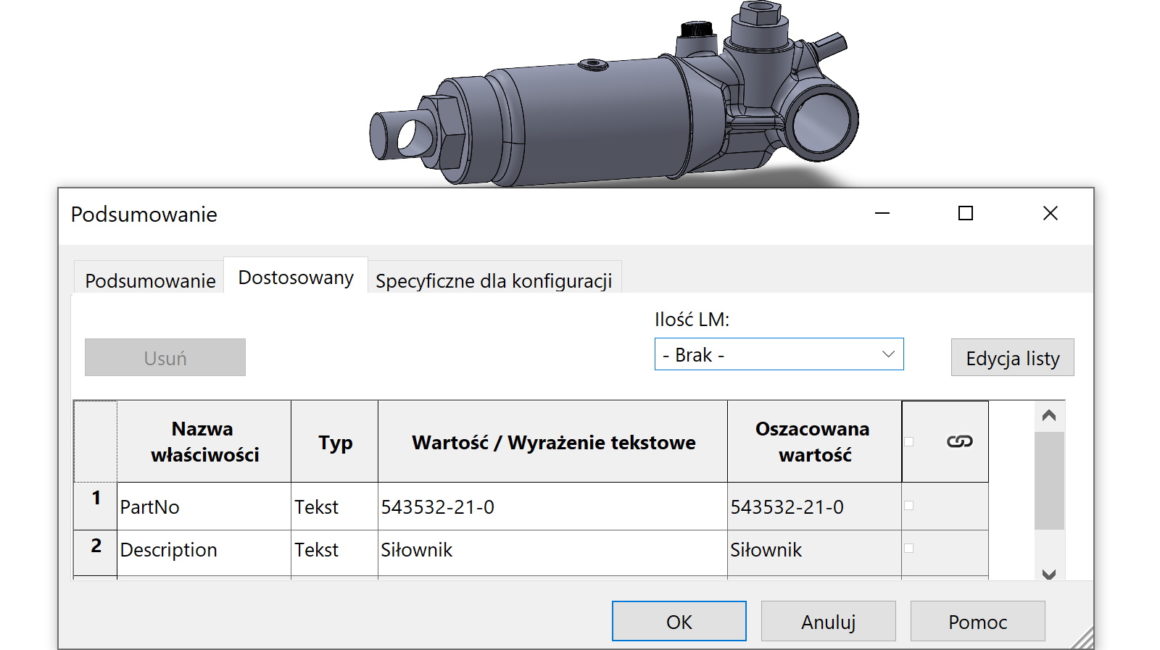Switch to the Podsumowanie tab
Viewport: 1160px width, 650px height.
click(x=150, y=280)
